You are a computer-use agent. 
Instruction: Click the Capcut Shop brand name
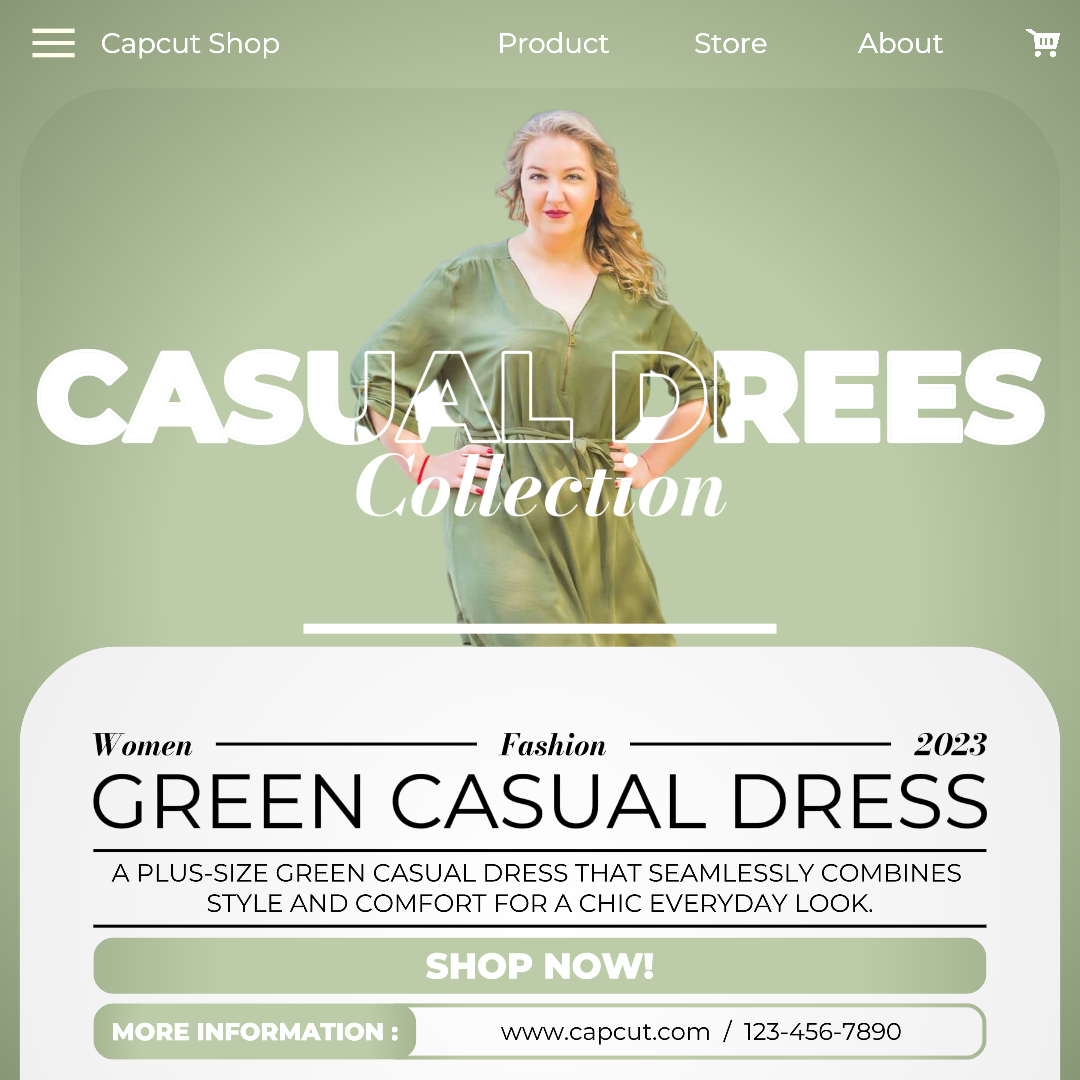click(190, 43)
